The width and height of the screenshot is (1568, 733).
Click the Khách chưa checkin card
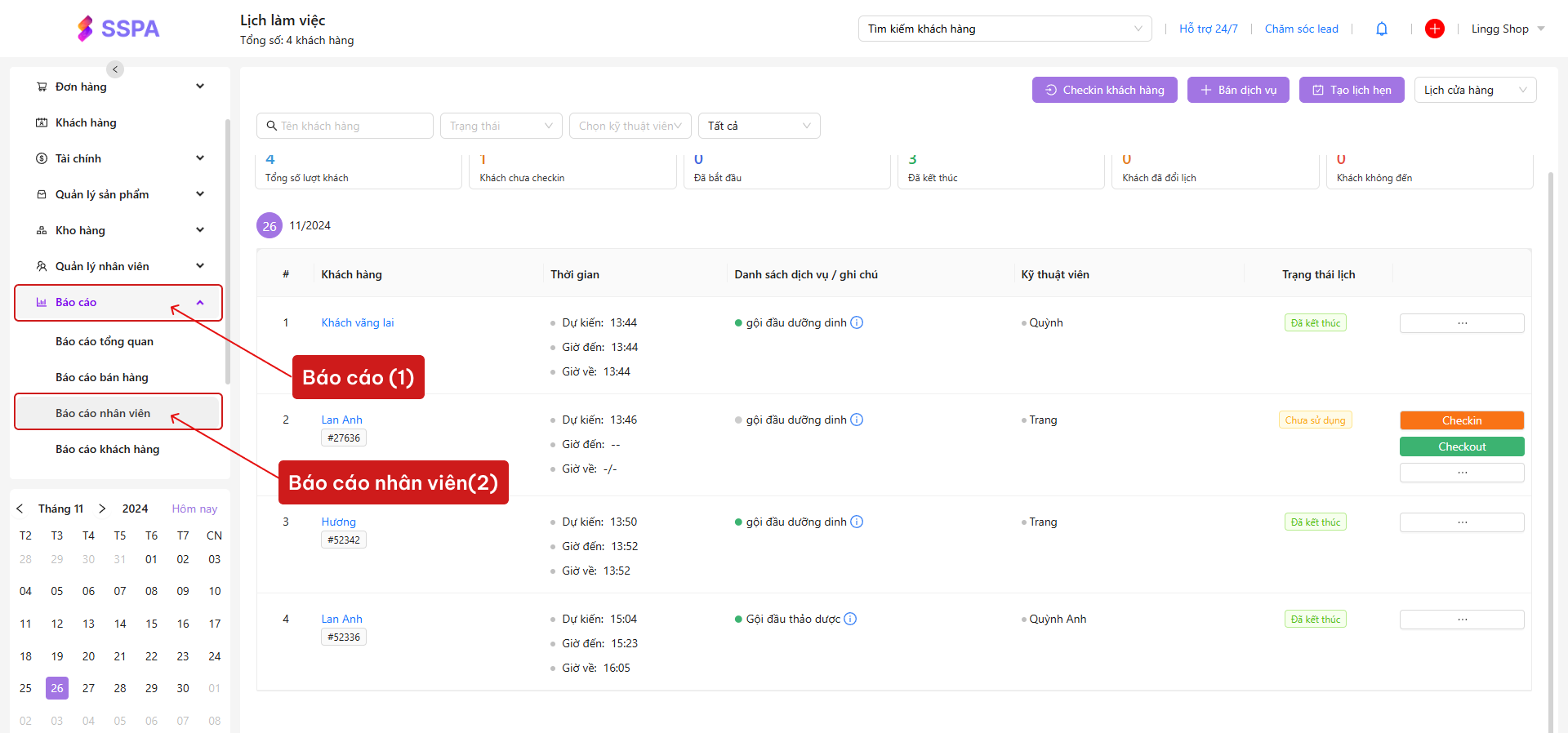click(572, 171)
